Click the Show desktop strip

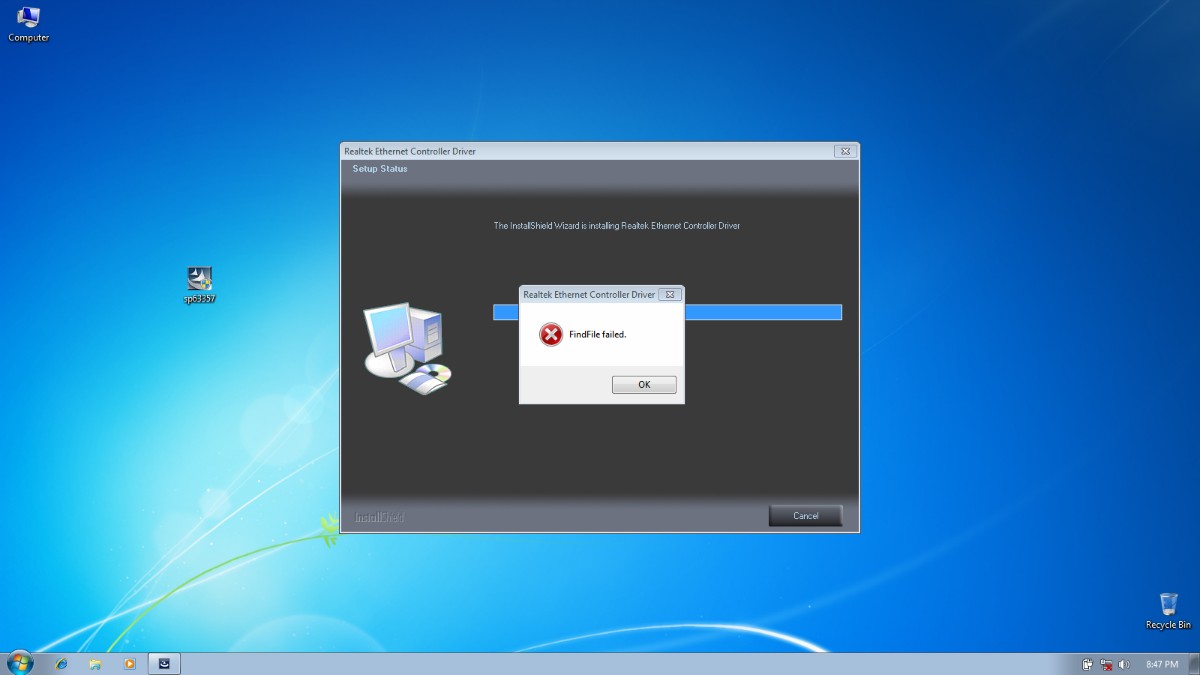[x=1194, y=664]
